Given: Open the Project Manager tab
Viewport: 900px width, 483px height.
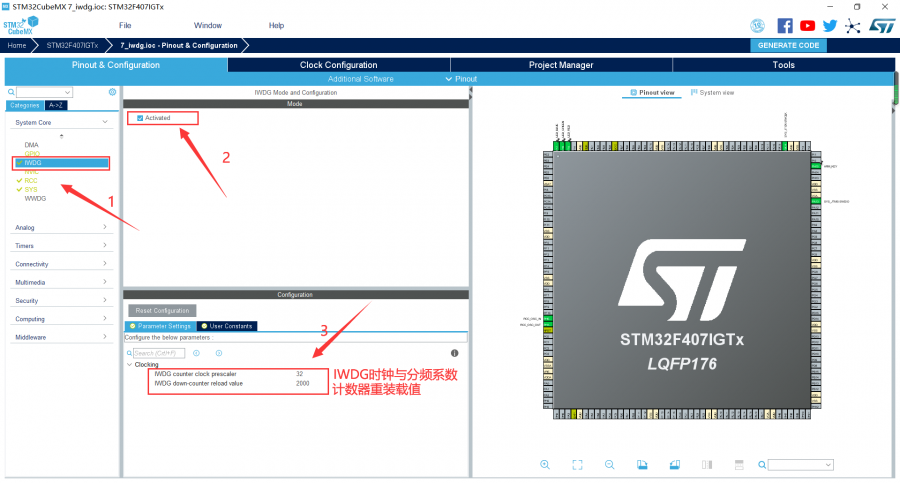Looking at the screenshot, I should [x=561, y=65].
